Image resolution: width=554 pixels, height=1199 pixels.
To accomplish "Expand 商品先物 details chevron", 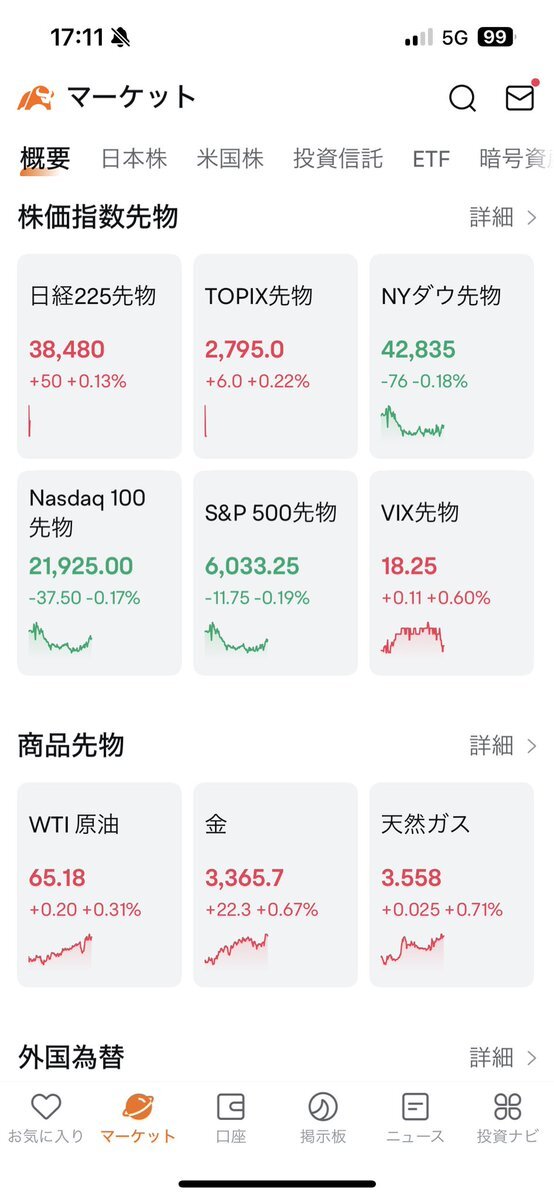I will point(532,746).
